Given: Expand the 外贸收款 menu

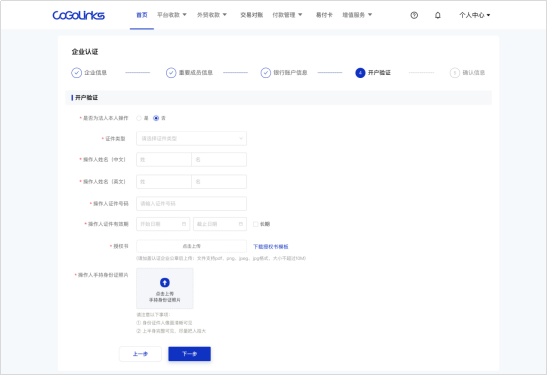Looking at the screenshot, I should [x=212, y=15].
